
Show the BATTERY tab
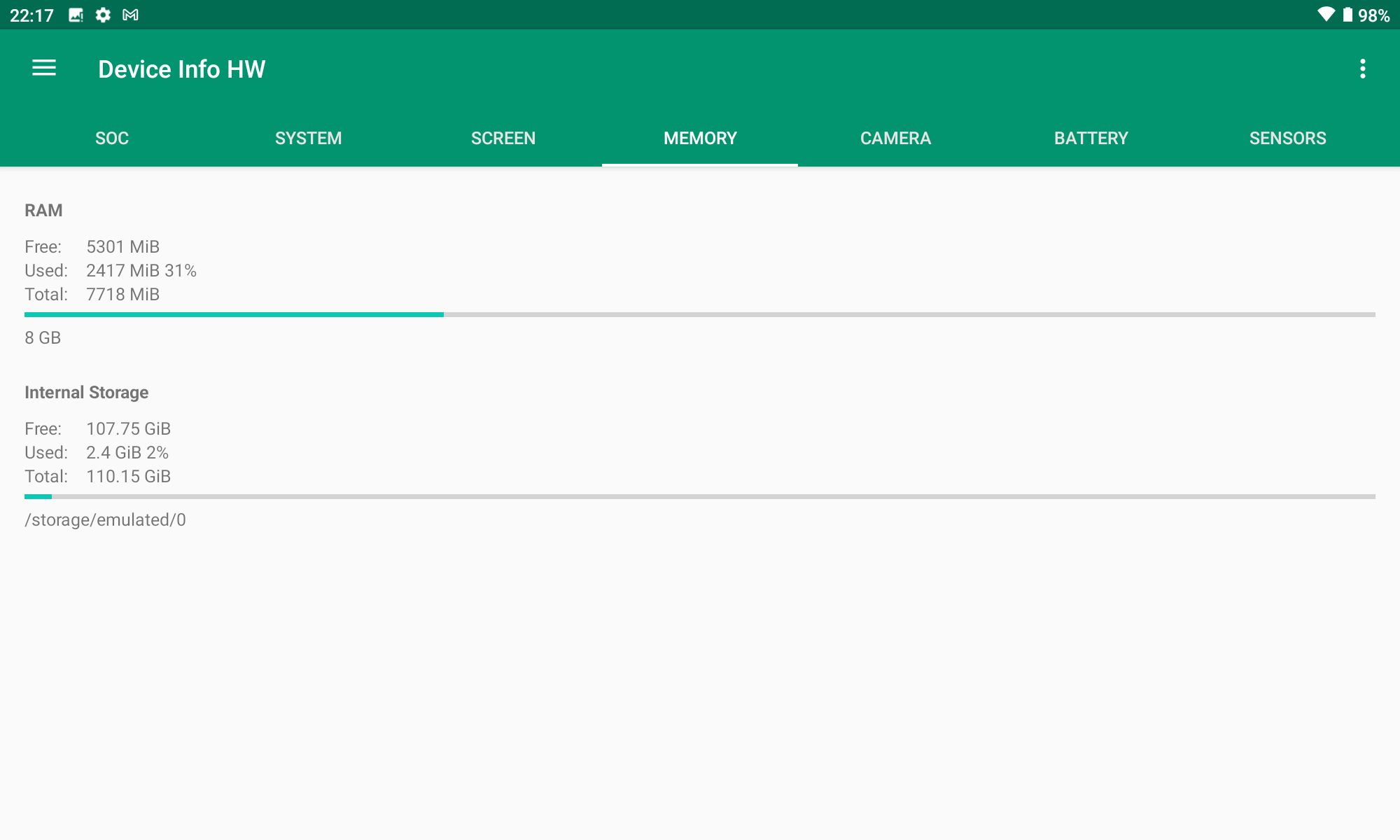point(1091,138)
